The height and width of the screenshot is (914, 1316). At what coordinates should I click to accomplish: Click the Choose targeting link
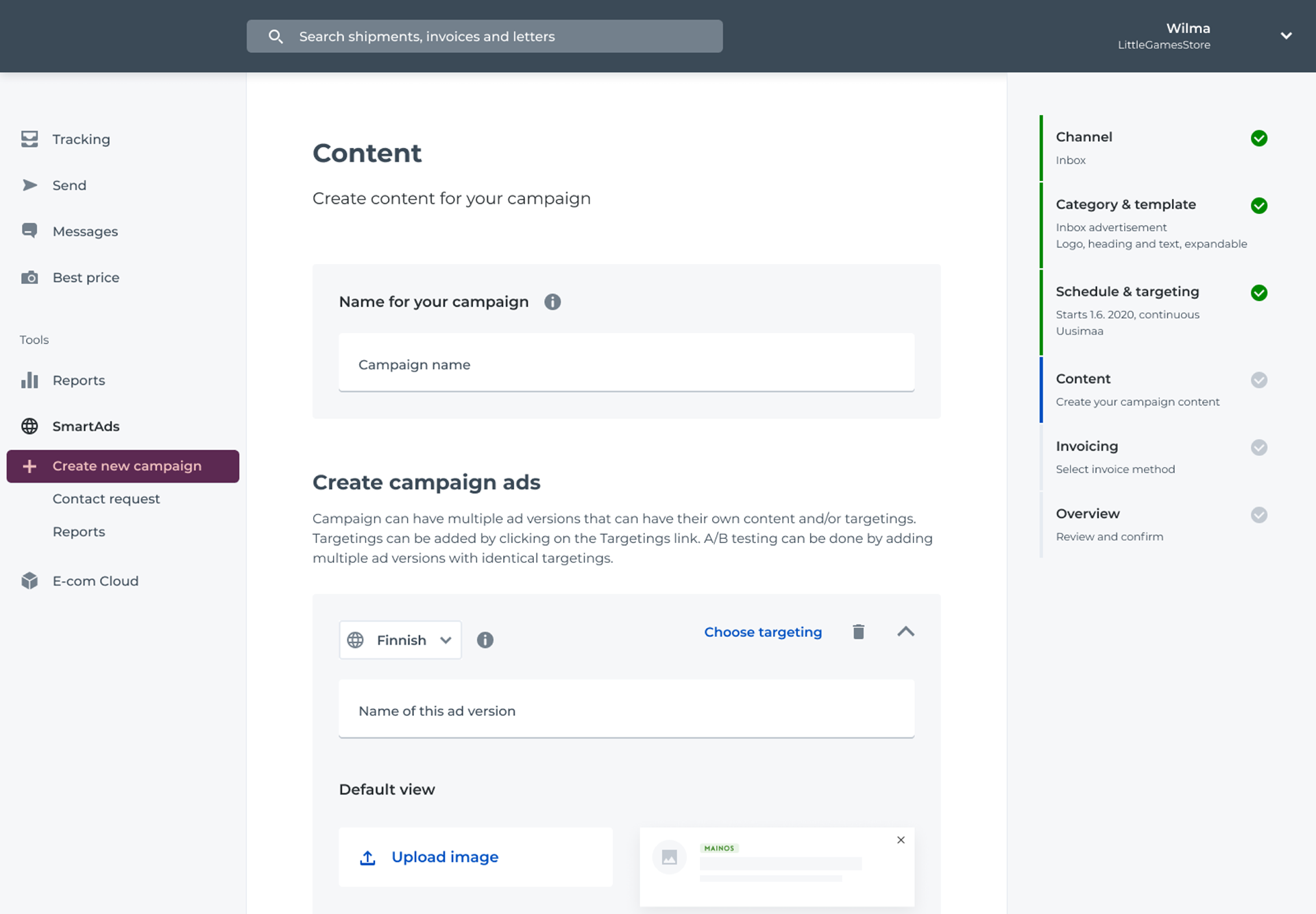(x=763, y=632)
